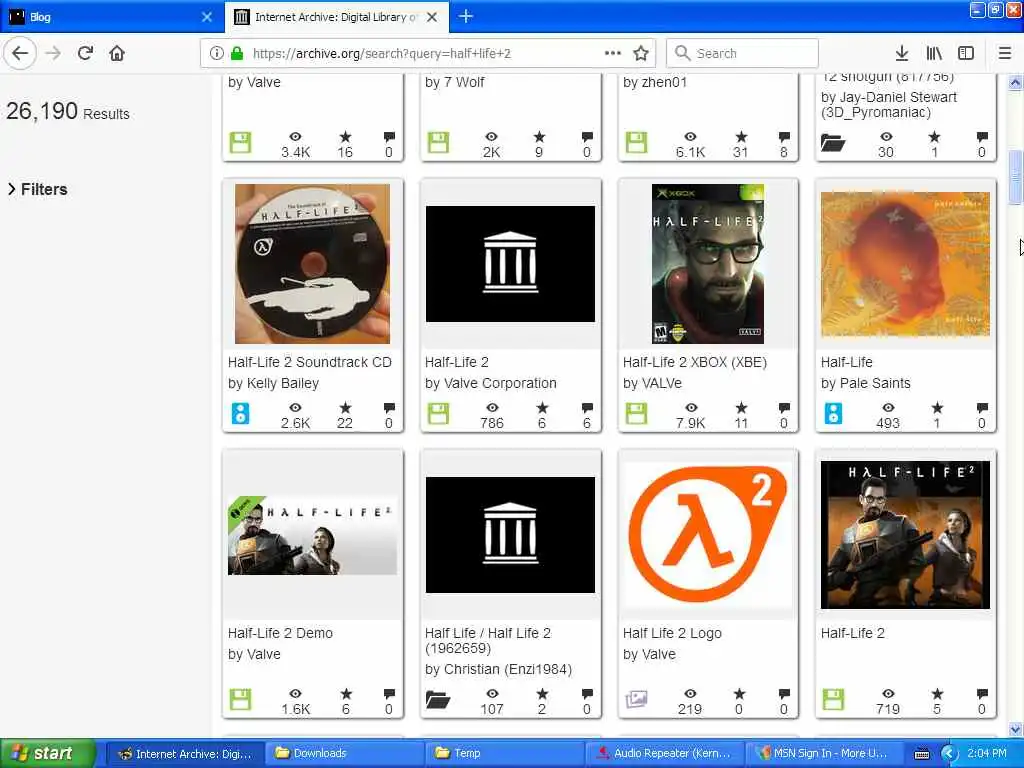Switch to the Downloads taskbar window

pos(344,754)
